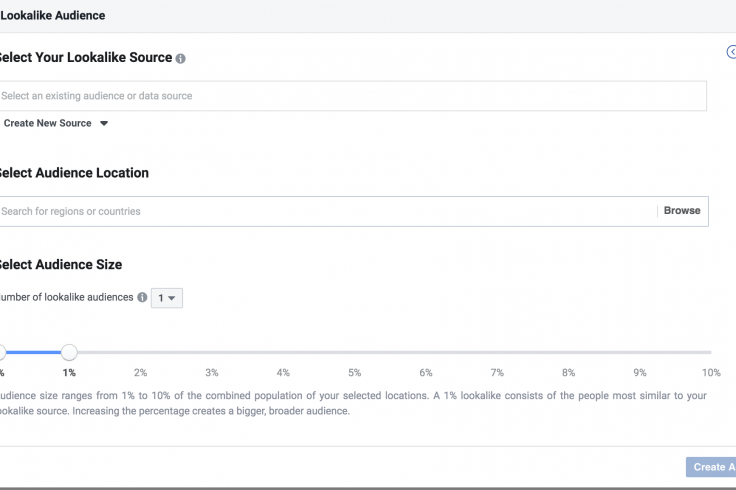Click the 9% position on slider track
Screen dimensions: 736x490
640,352
